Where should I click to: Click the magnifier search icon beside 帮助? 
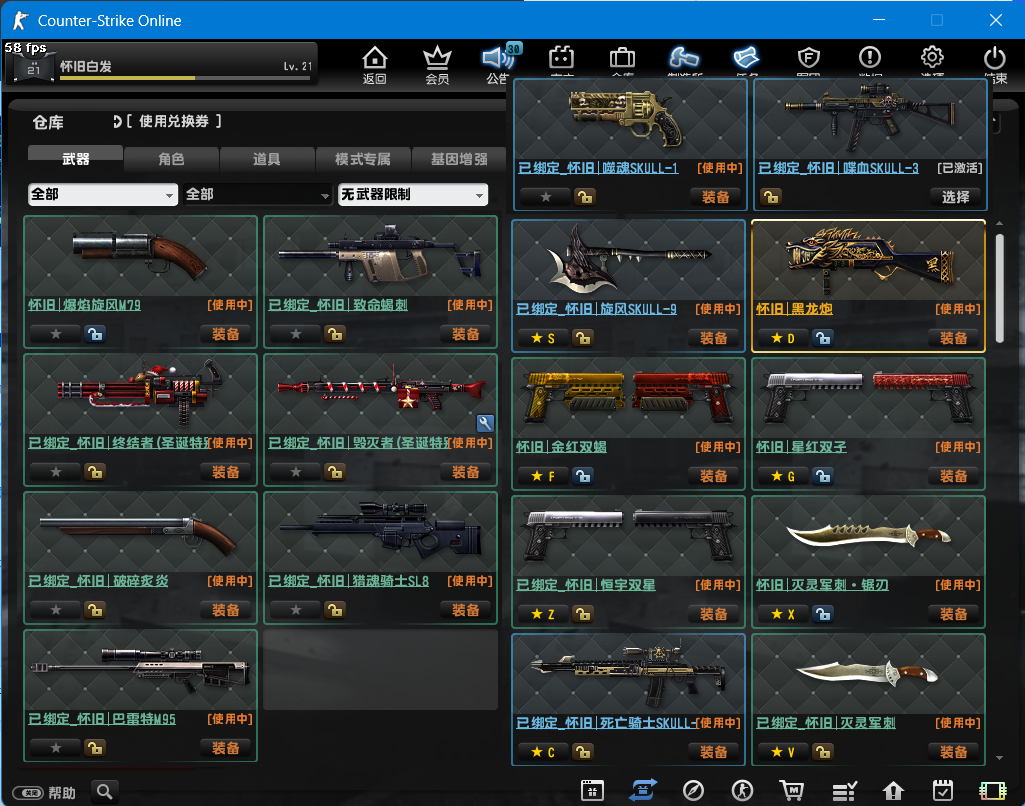pos(105,792)
